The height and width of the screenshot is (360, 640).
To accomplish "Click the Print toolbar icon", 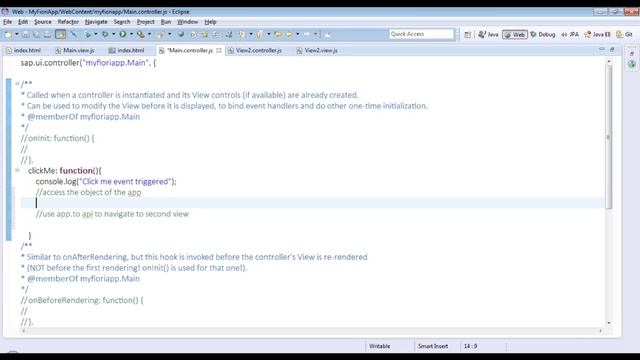I will coord(47,35).
